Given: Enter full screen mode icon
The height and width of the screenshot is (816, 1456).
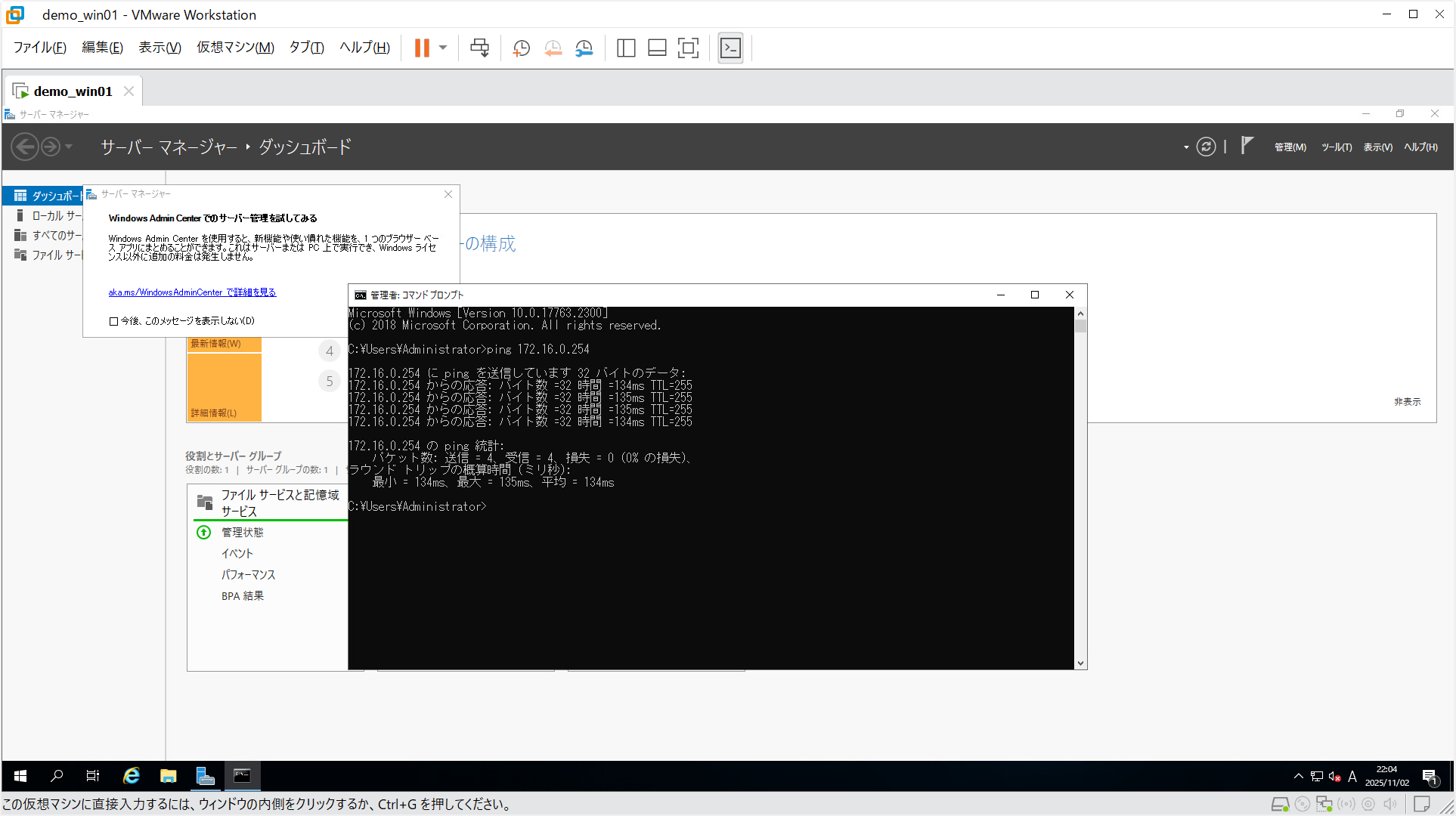Looking at the screenshot, I should pyautogui.click(x=688, y=48).
